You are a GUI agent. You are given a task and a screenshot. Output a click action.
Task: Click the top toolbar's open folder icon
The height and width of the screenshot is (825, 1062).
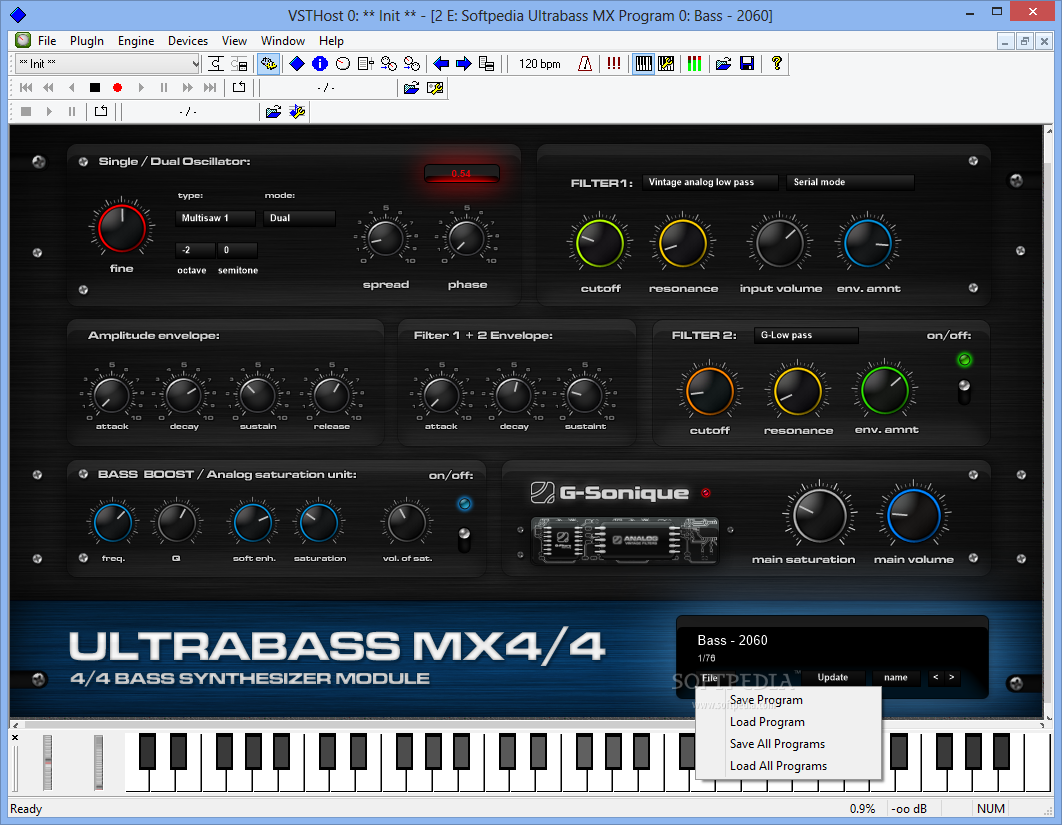coord(723,64)
